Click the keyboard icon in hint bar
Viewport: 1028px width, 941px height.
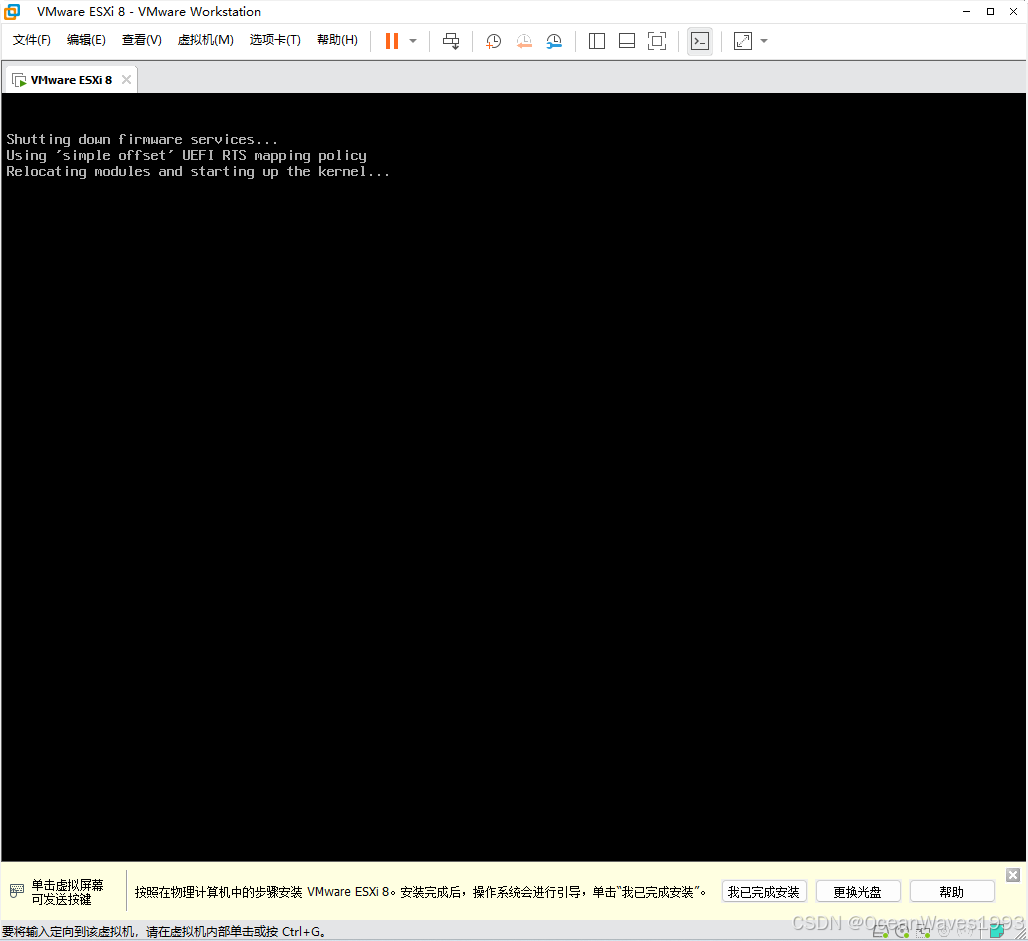pos(17,891)
